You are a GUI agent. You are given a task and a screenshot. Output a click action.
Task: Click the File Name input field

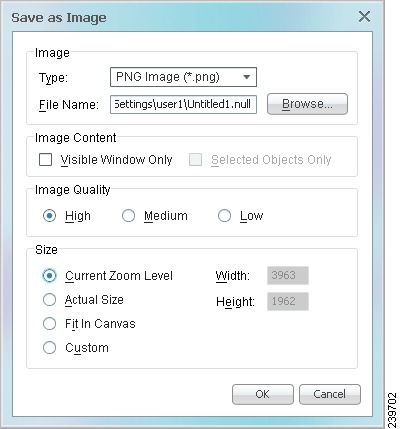click(183, 104)
